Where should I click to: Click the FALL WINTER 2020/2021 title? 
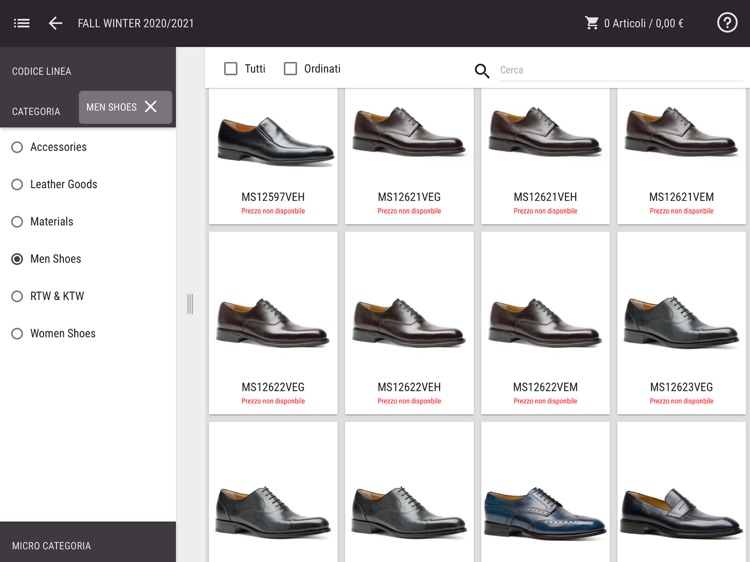tap(136, 23)
